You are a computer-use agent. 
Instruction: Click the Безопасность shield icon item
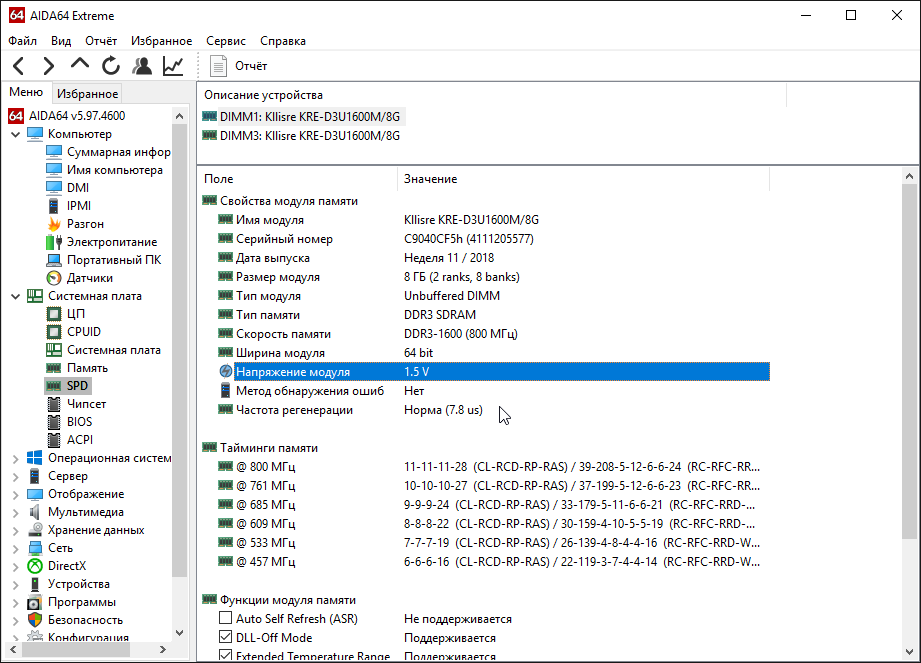coord(35,620)
